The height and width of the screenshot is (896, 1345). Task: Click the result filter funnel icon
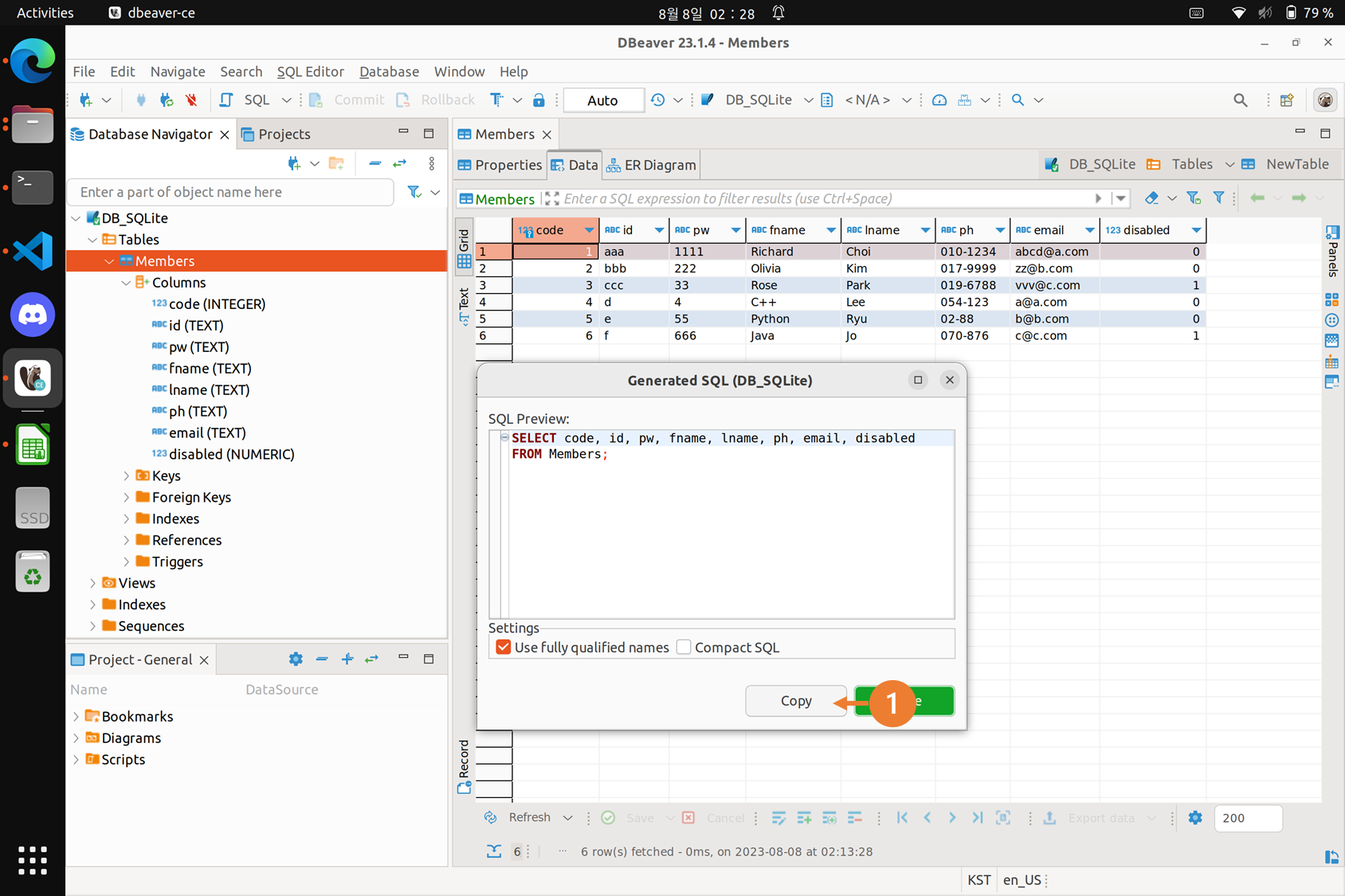[x=1218, y=198]
